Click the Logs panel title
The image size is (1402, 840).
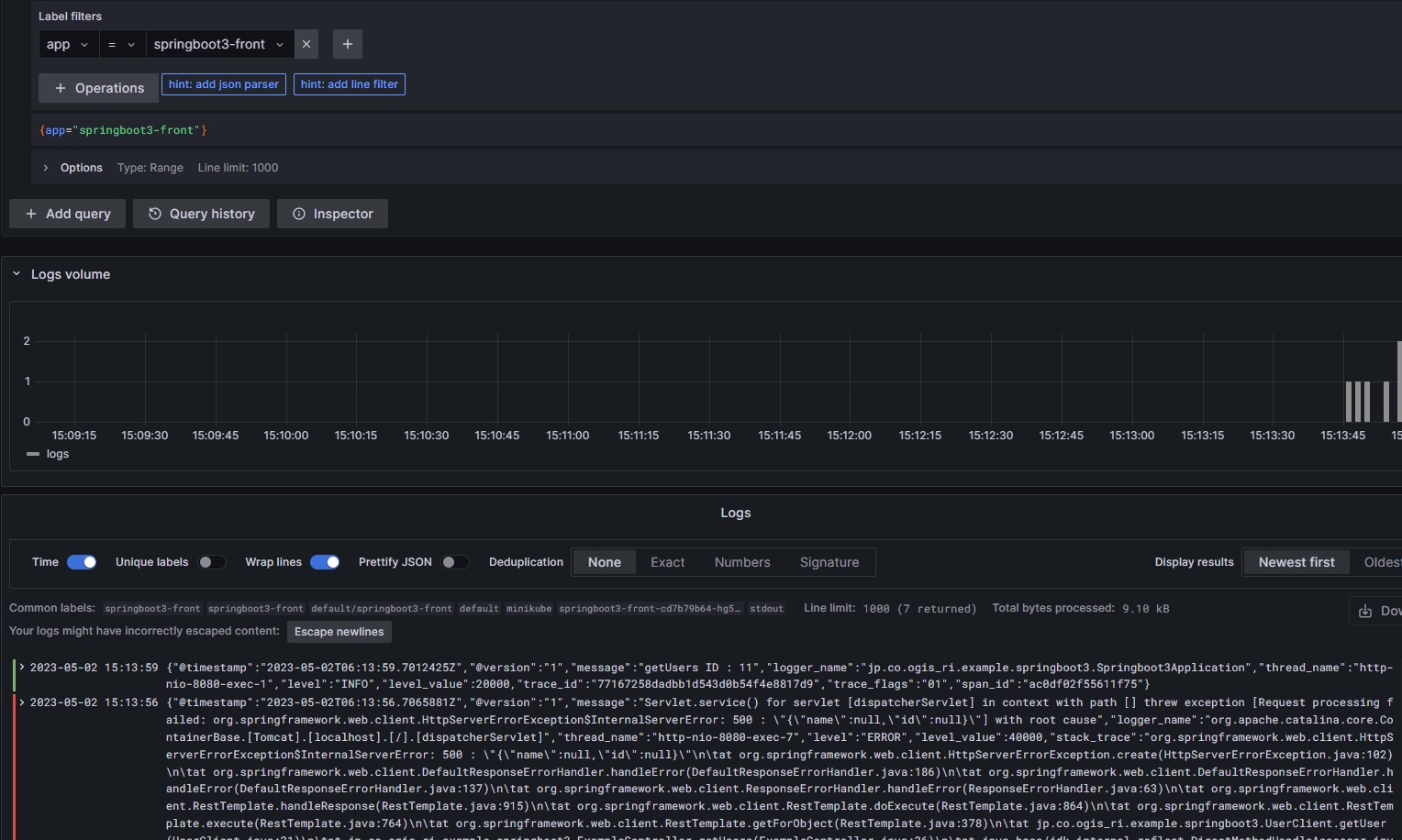tap(736, 513)
